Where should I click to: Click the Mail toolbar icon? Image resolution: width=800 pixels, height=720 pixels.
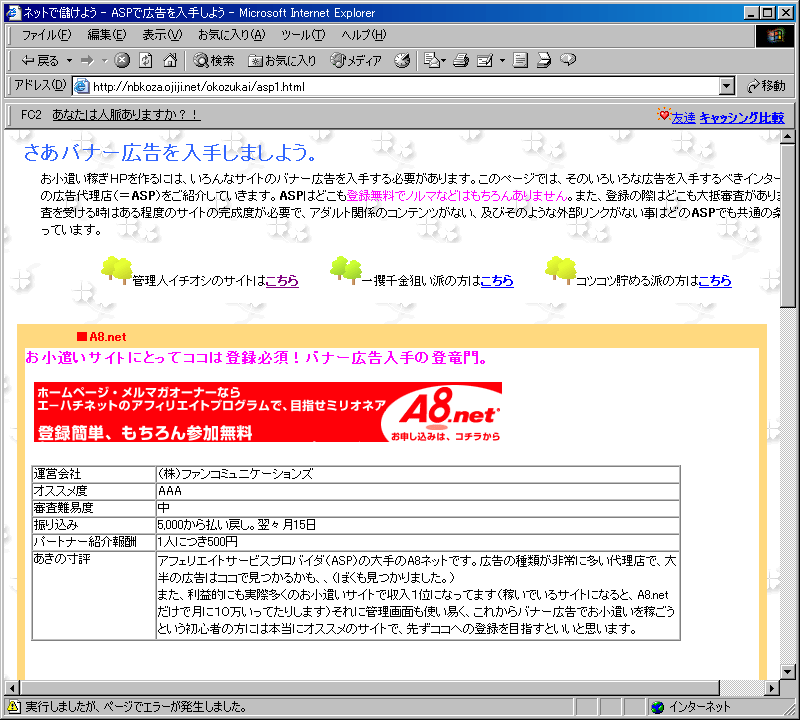(x=431, y=61)
